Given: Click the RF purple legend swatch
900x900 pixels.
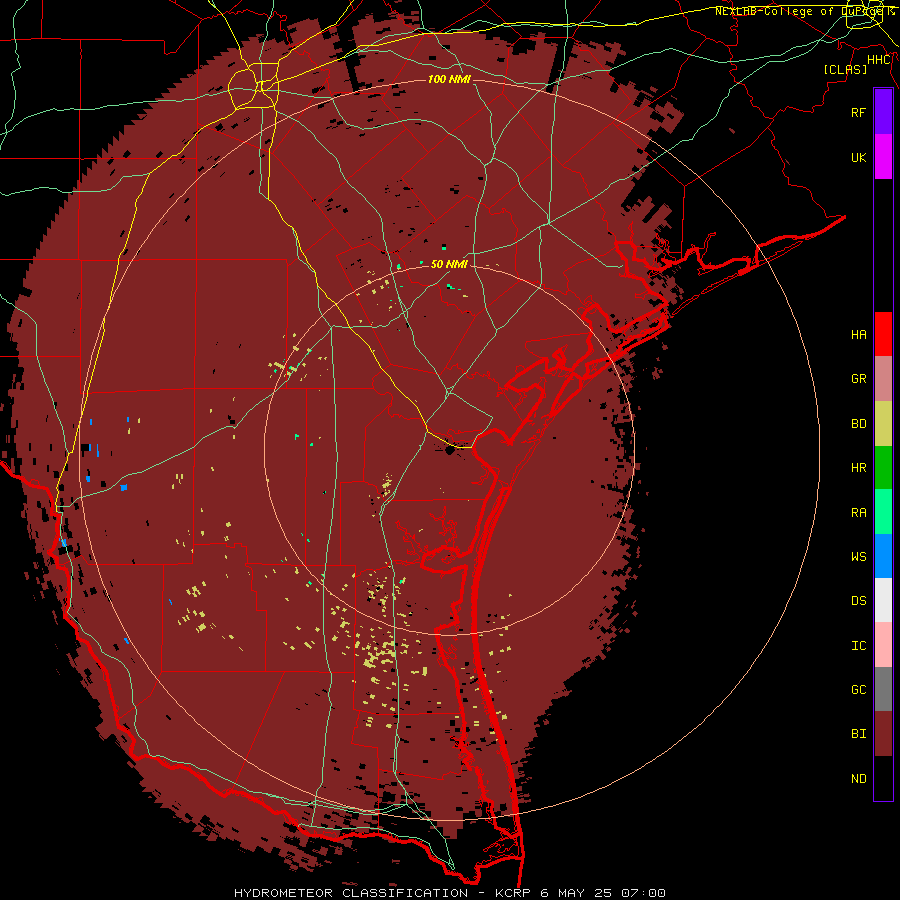Looking at the screenshot, I should tap(883, 112).
